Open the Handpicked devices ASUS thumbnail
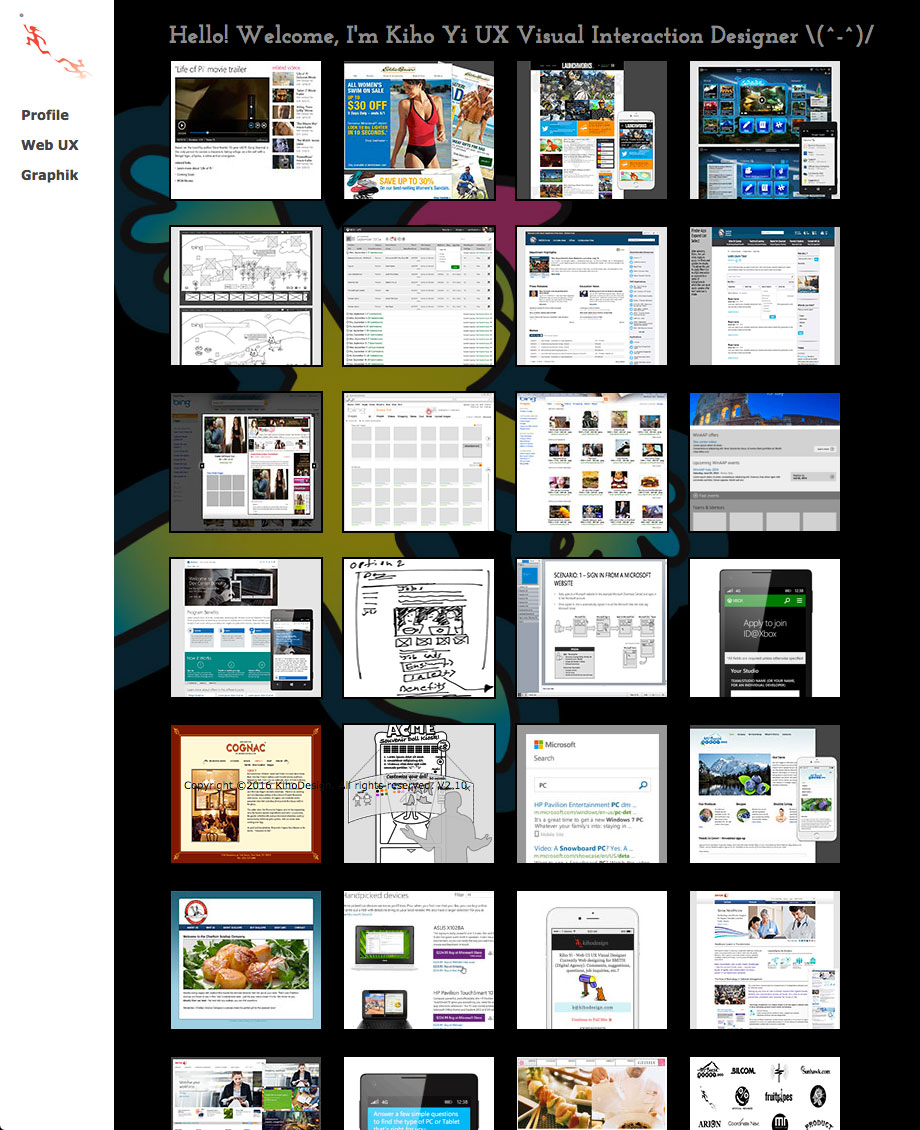 (x=419, y=960)
